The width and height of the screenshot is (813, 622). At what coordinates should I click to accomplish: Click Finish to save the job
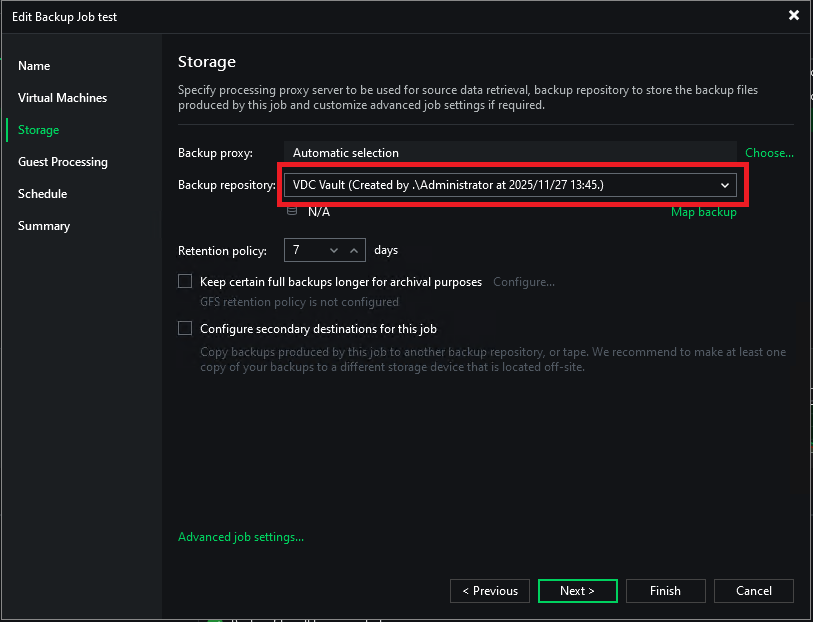click(x=665, y=591)
